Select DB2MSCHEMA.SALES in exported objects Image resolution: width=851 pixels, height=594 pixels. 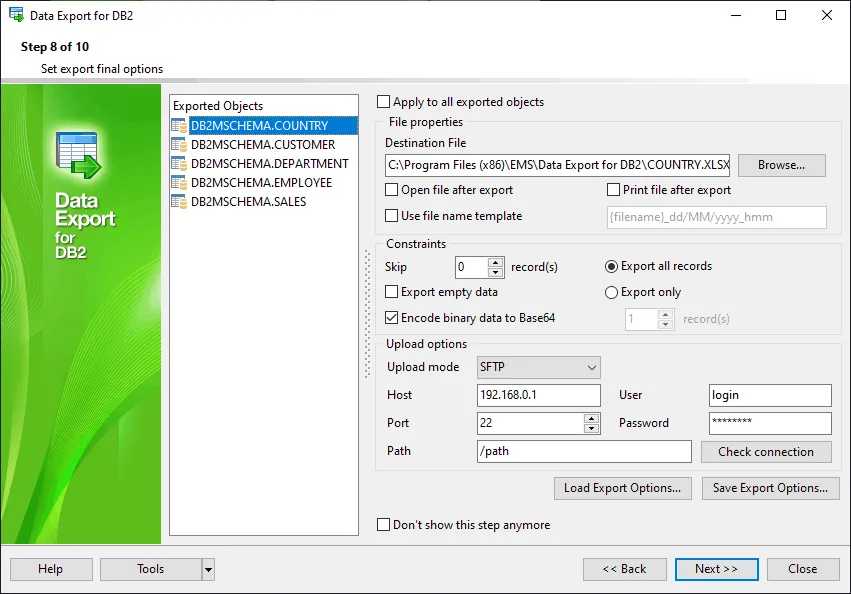(248, 202)
